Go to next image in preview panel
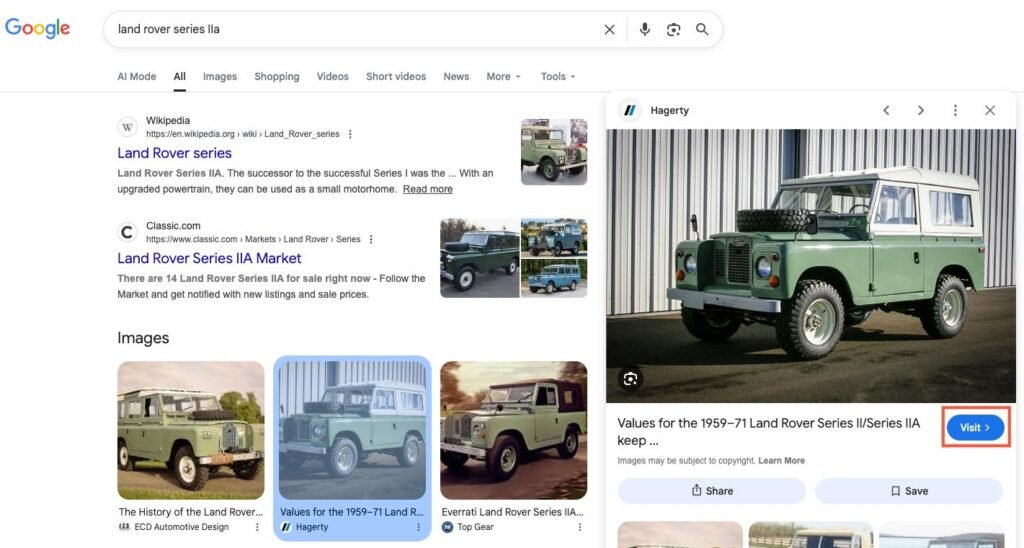1024x548 pixels. (921, 111)
